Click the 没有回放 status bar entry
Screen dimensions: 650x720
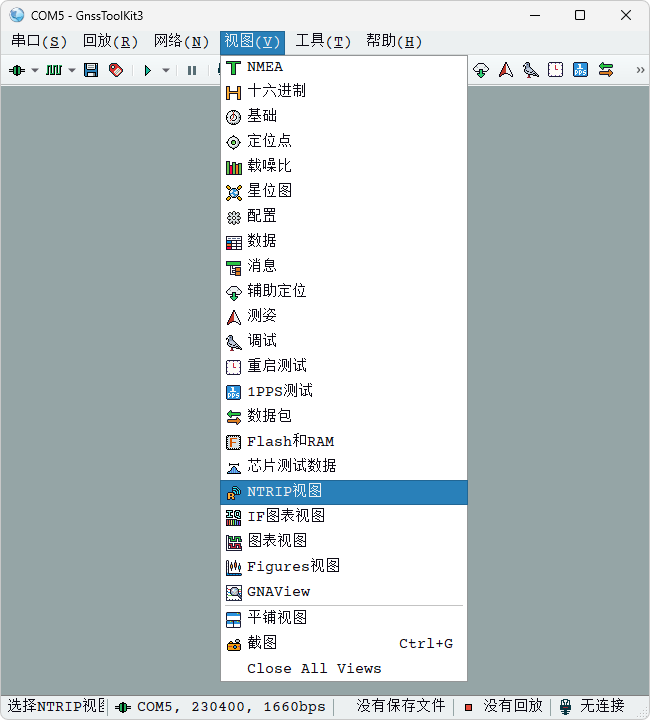point(503,706)
